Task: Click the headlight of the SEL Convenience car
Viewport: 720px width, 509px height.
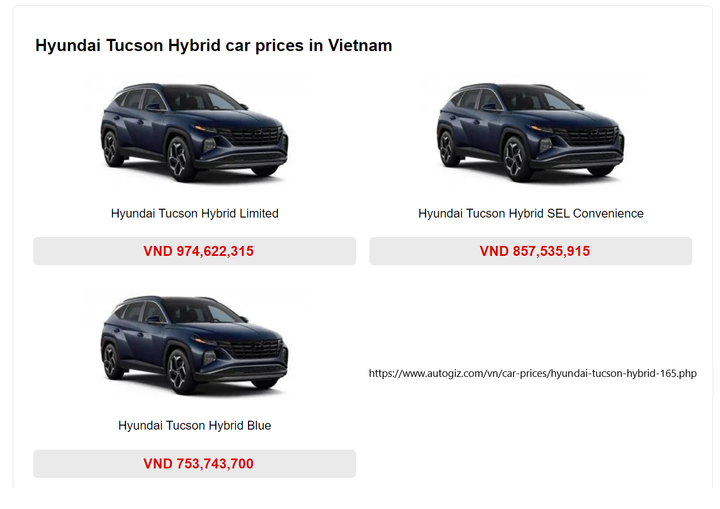Action: pyautogui.click(x=543, y=128)
